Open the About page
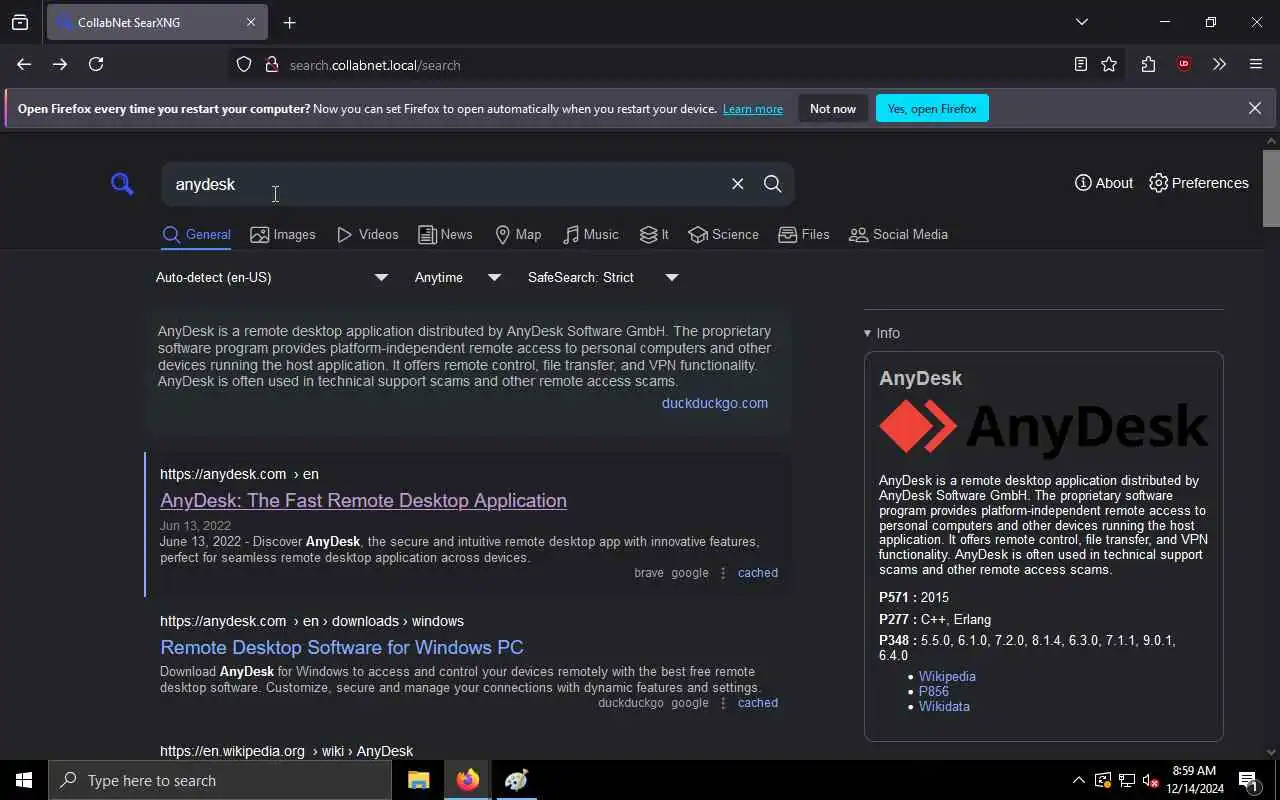 point(1103,183)
